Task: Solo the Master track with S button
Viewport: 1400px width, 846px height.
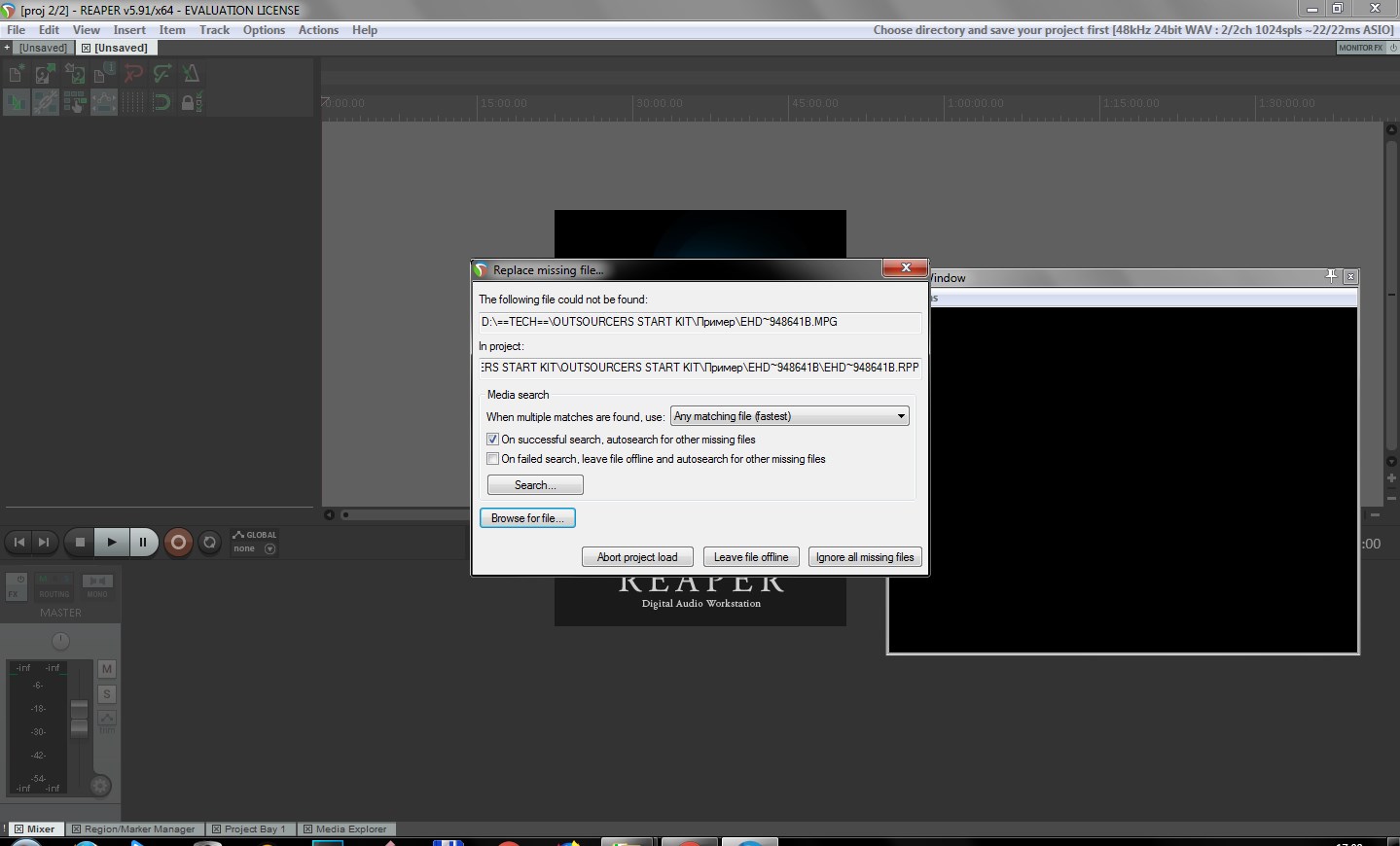Action: pyautogui.click(x=107, y=694)
